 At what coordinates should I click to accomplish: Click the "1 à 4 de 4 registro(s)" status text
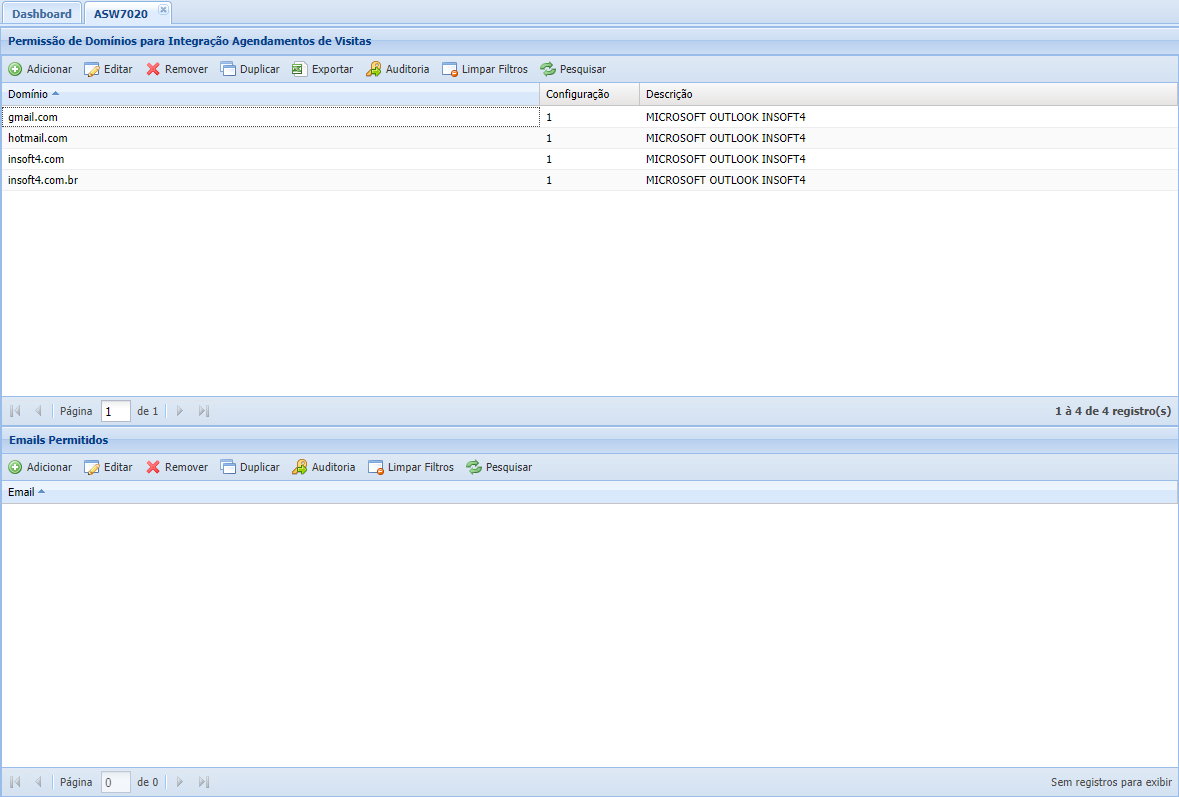(1113, 411)
